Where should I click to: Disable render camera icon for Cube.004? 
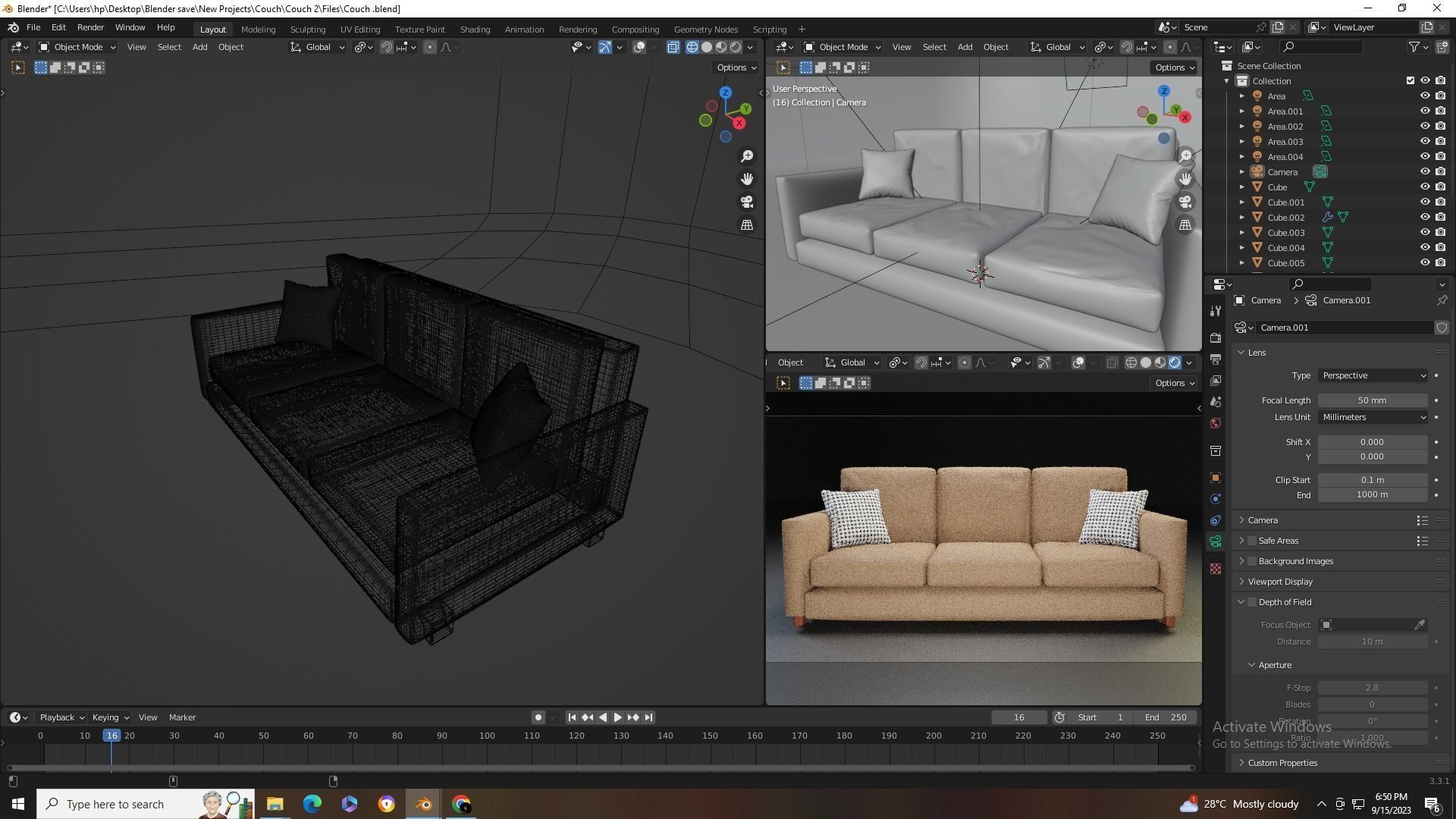click(x=1440, y=247)
